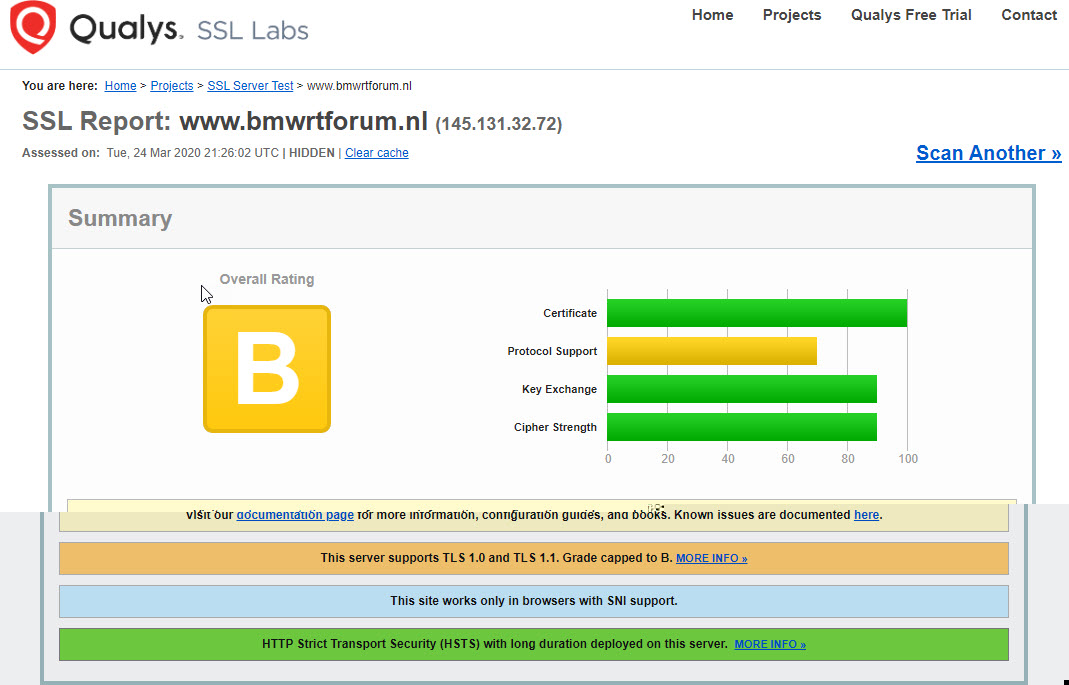Click the Clear cache link
Image resolution: width=1069 pixels, height=685 pixels.
(x=376, y=153)
